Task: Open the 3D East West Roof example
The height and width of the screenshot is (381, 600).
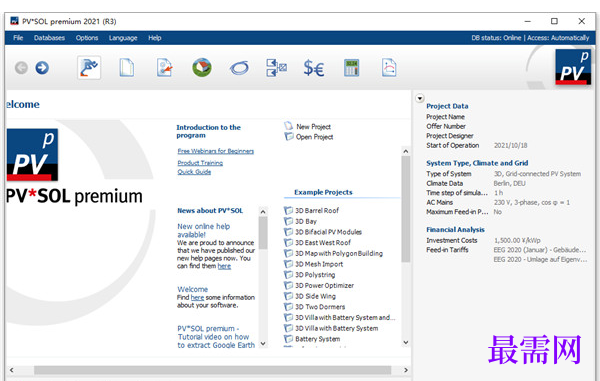Action: [x=323, y=243]
